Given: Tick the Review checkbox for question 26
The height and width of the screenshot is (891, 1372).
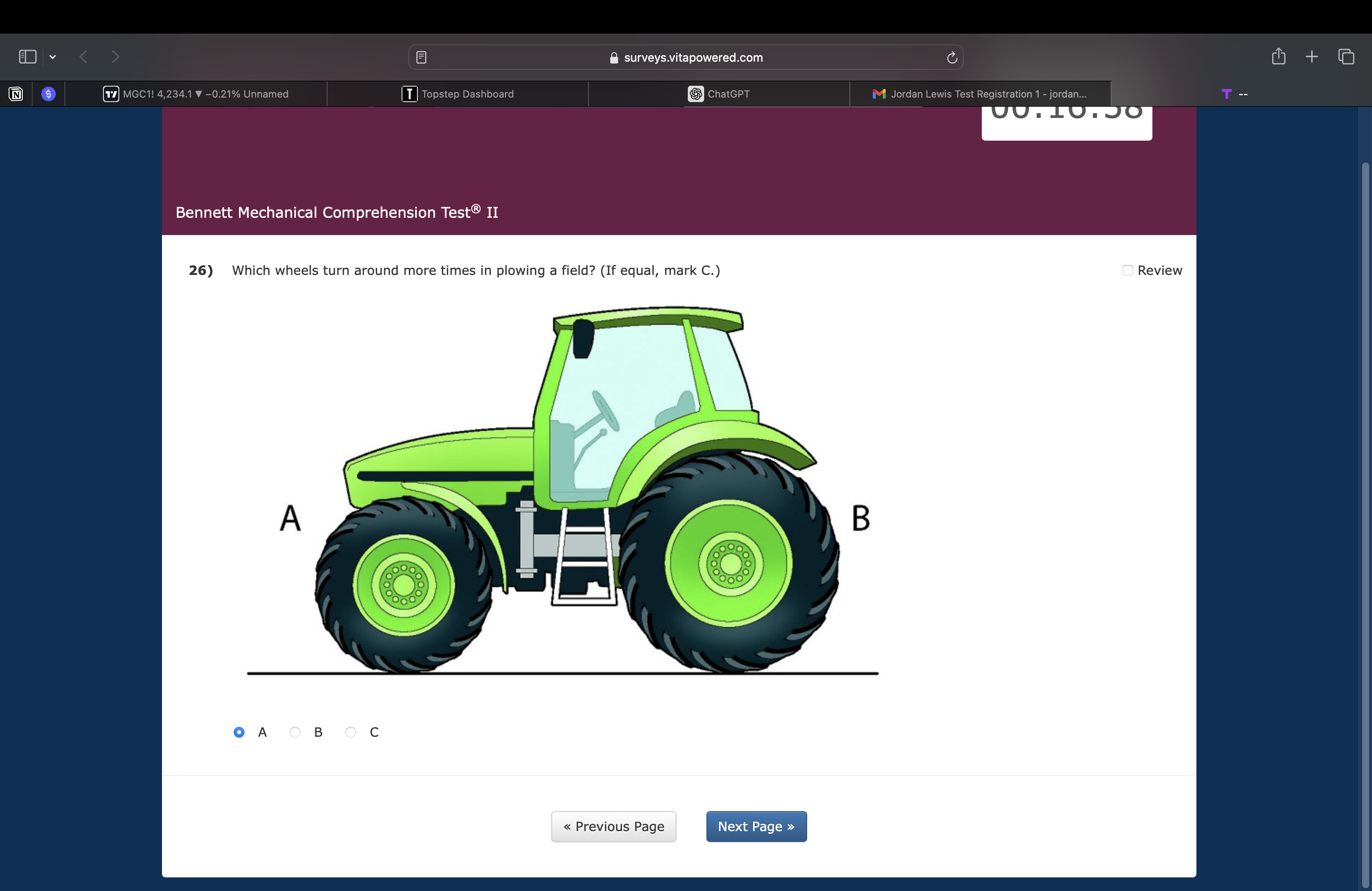Looking at the screenshot, I should pyautogui.click(x=1127, y=270).
